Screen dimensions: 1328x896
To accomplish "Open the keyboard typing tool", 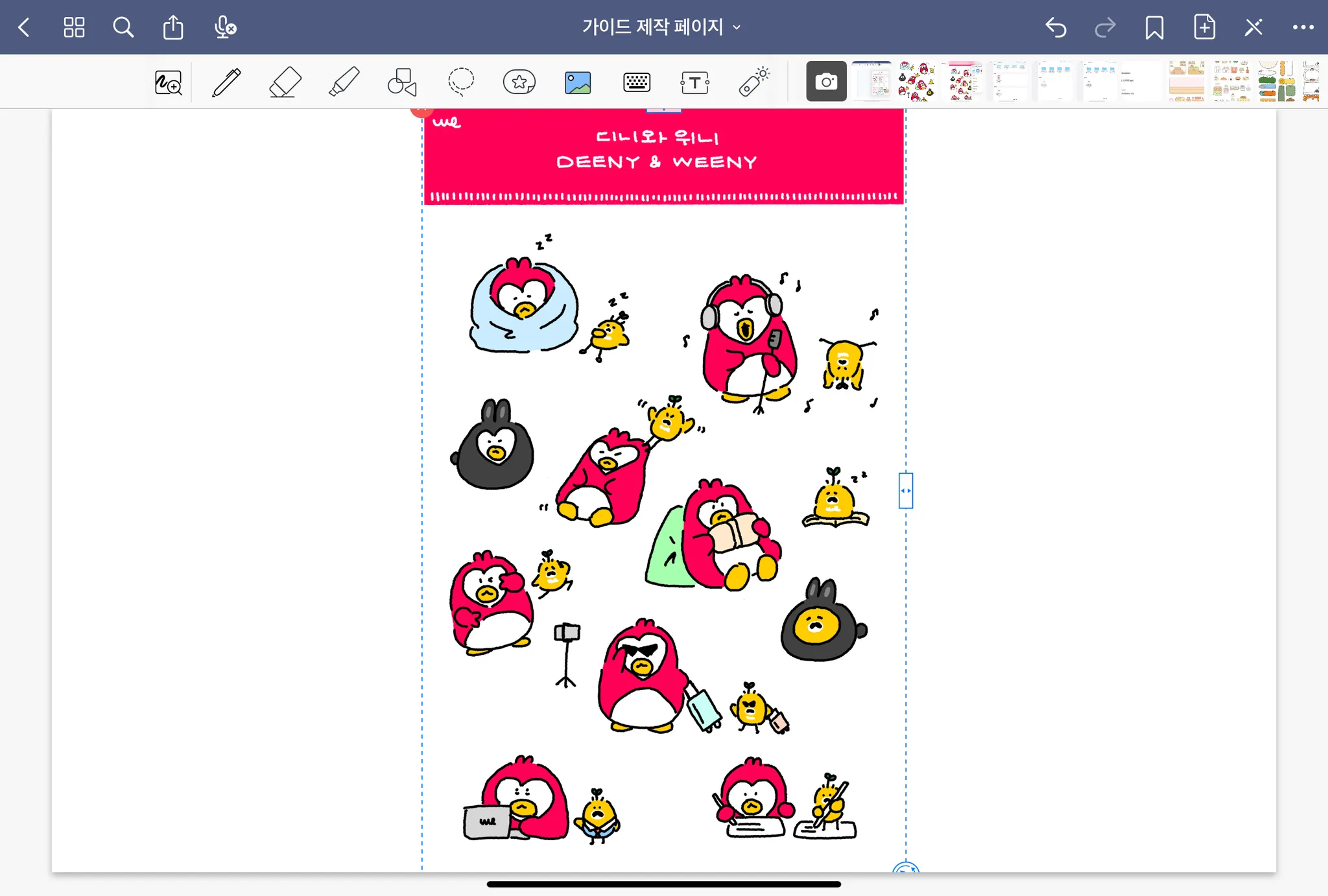I will 636,82.
